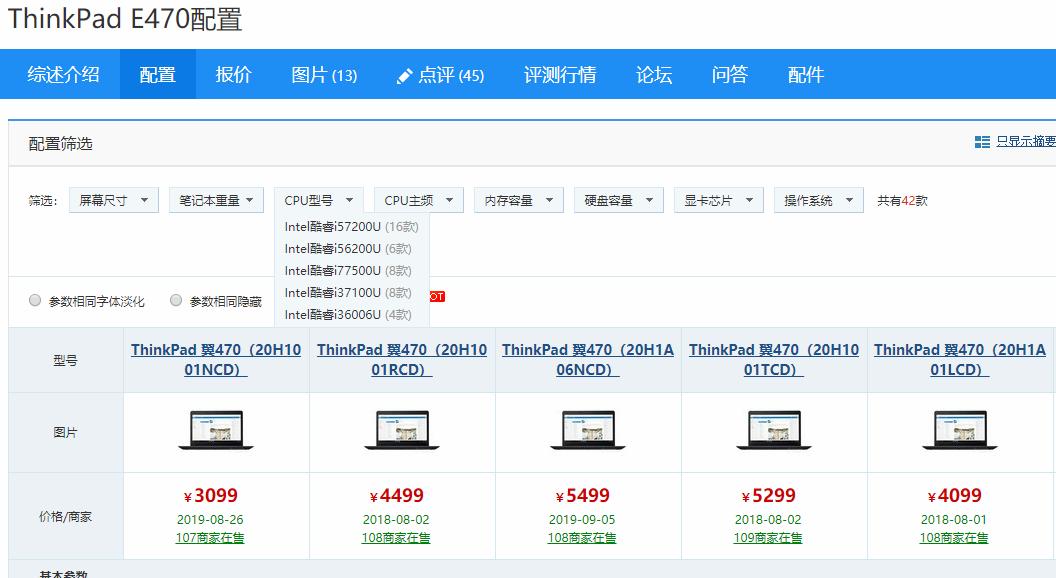The width and height of the screenshot is (1056, 578).
Task: Open the 笔记本重量 filter dropdown
Action: point(216,199)
